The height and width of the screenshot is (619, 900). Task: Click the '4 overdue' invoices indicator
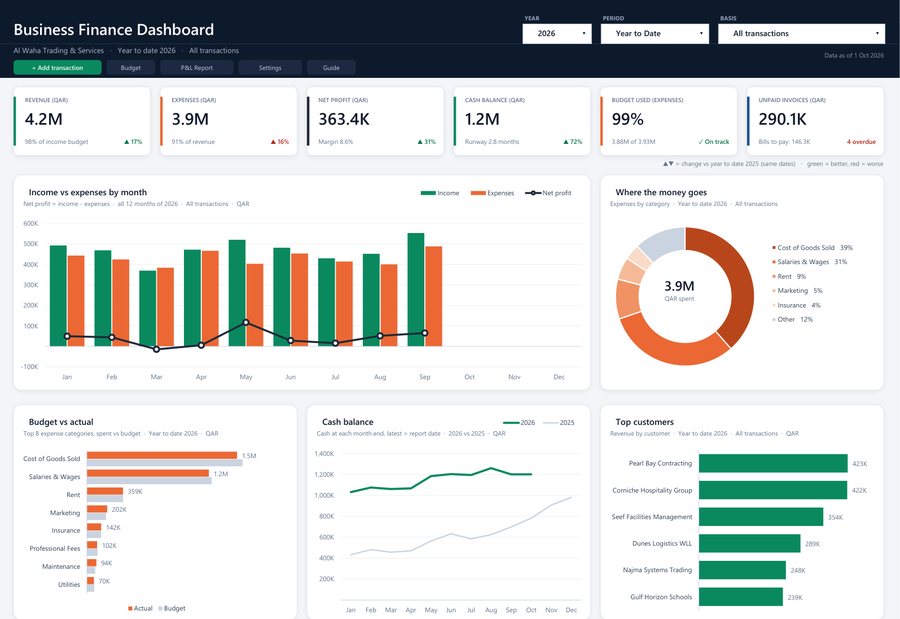point(861,142)
